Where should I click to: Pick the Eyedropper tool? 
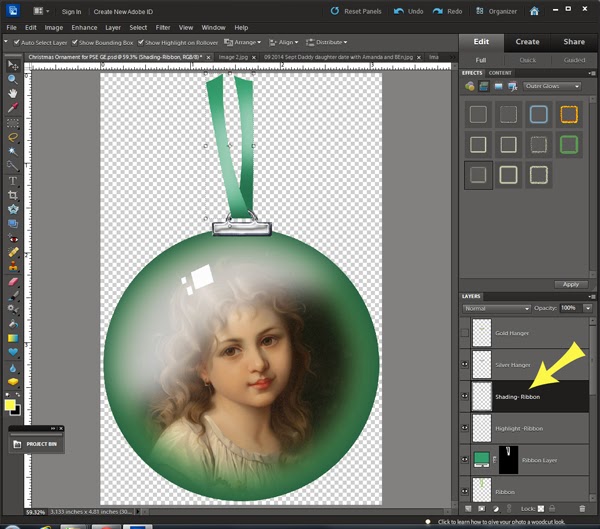click(x=12, y=107)
